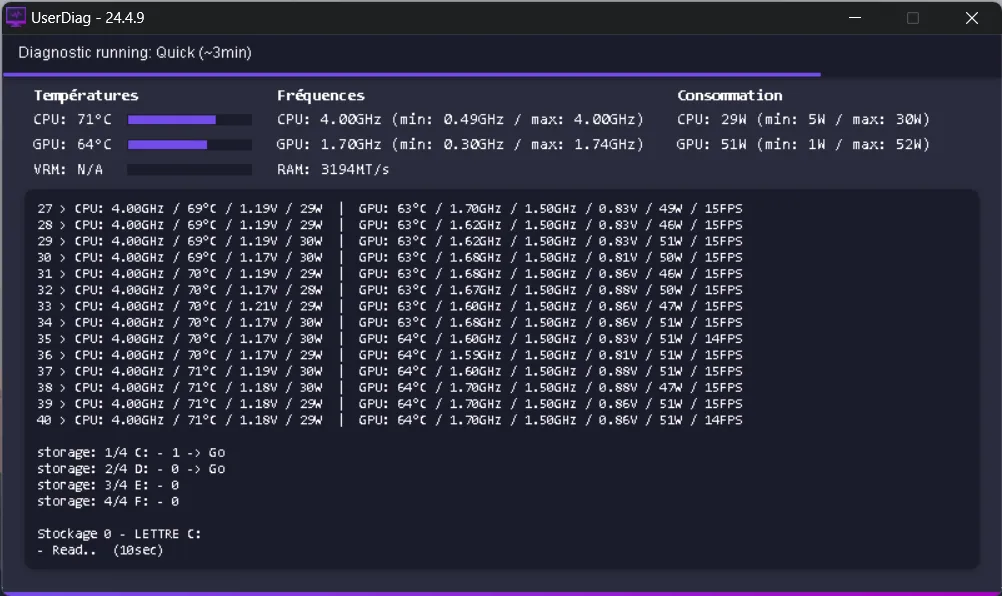Click the 'storage: 1/4 C:' line
Image resolution: width=1002 pixels, height=596 pixels.
(131, 453)
